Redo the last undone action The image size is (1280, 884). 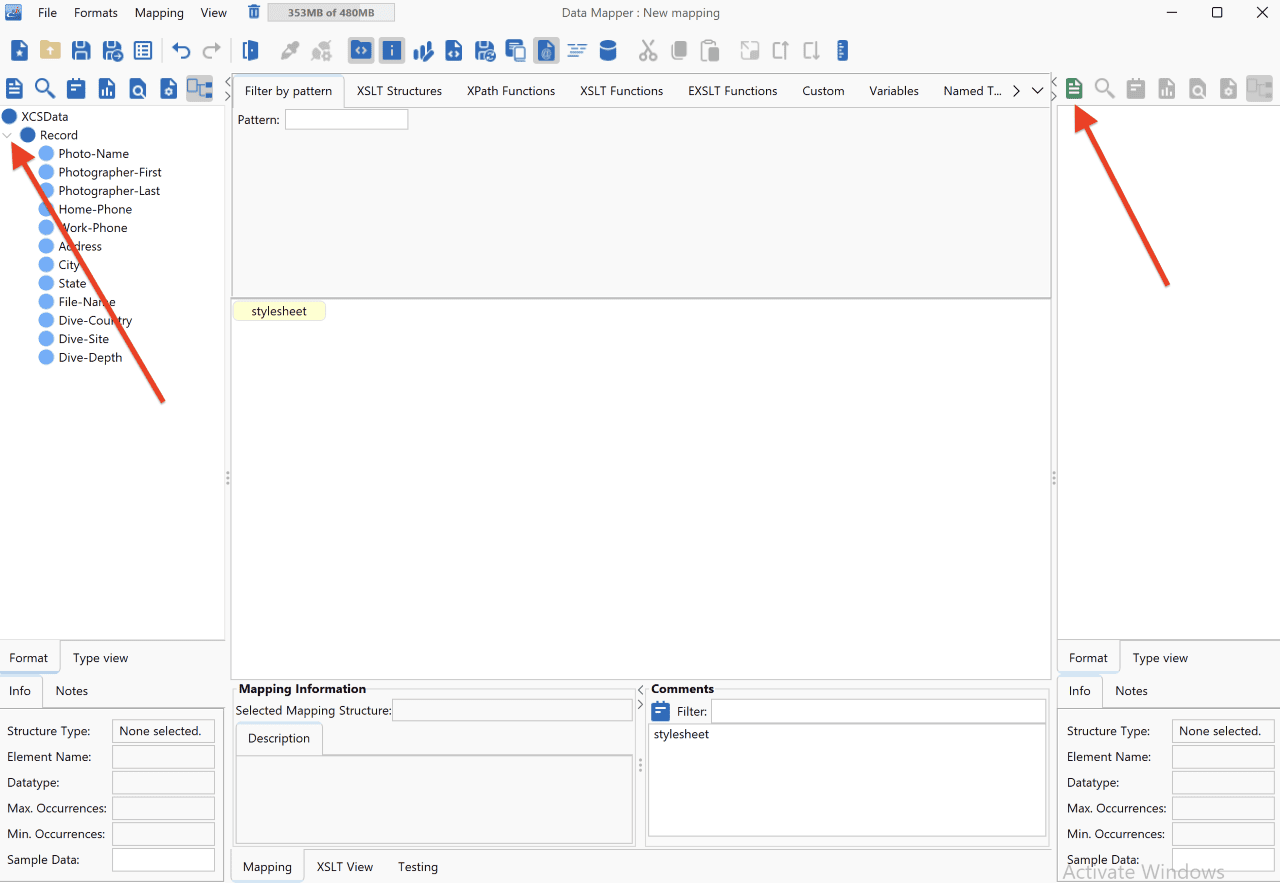click(212, 50)
